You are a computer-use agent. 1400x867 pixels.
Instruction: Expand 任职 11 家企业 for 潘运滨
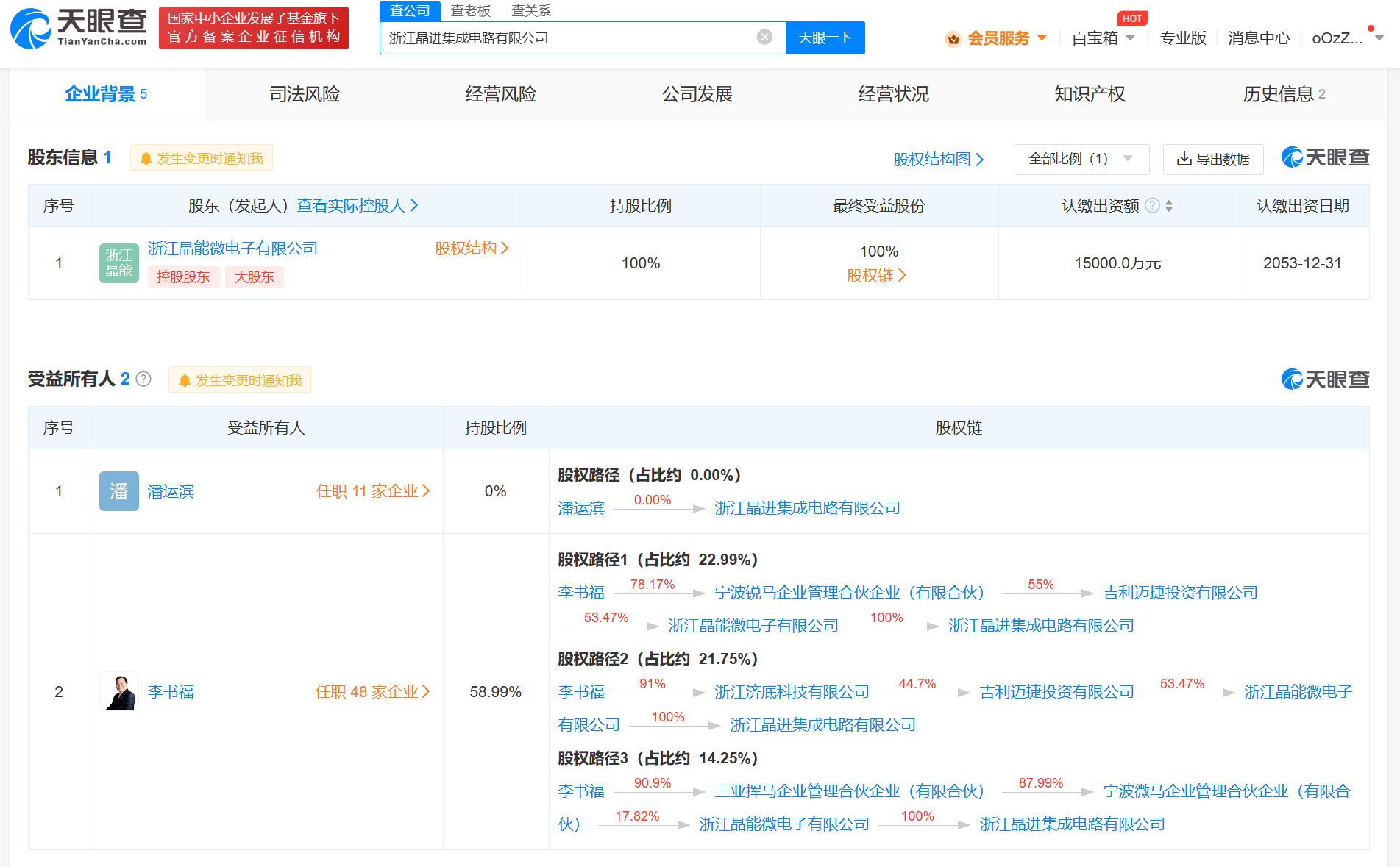373,491
